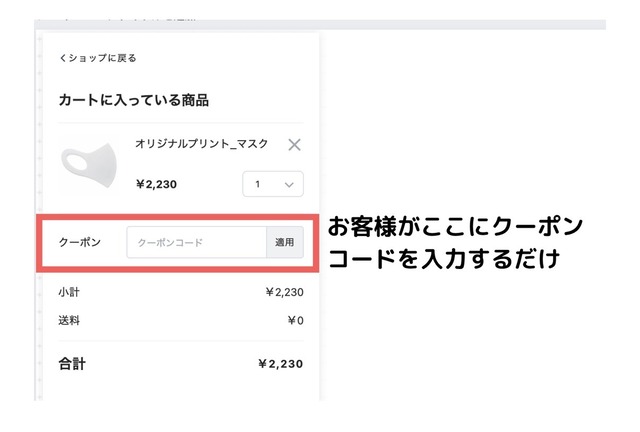Click the 合計 total label

tap(72, 364)
